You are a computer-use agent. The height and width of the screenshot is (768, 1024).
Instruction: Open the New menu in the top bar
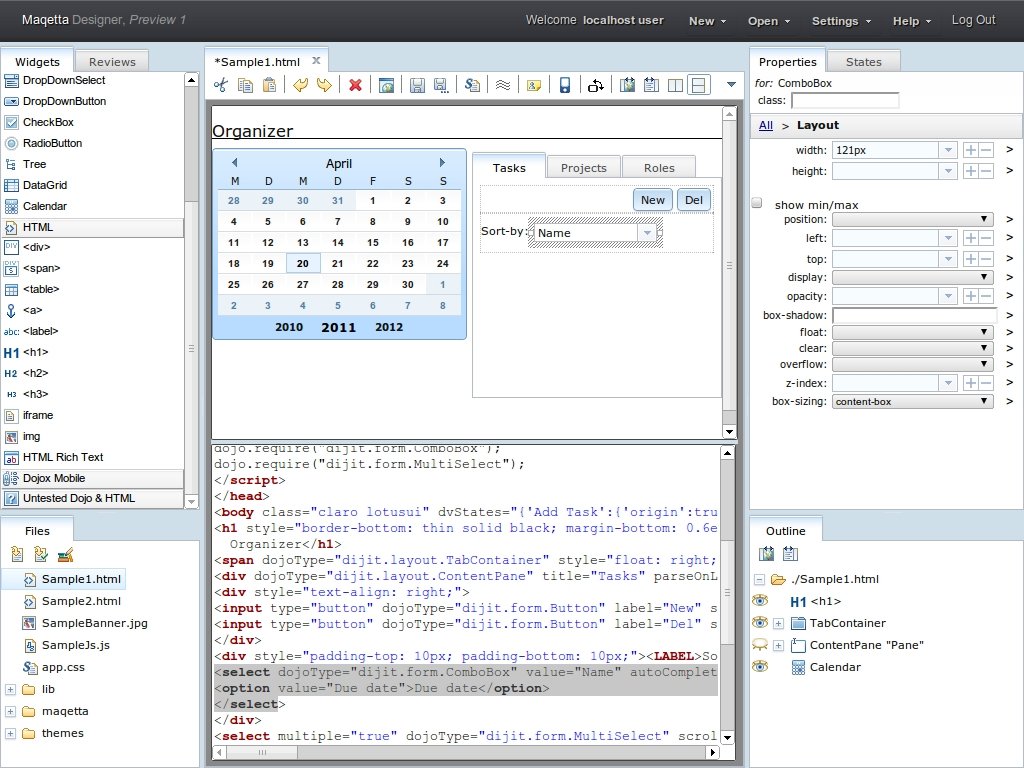(707, 21)
